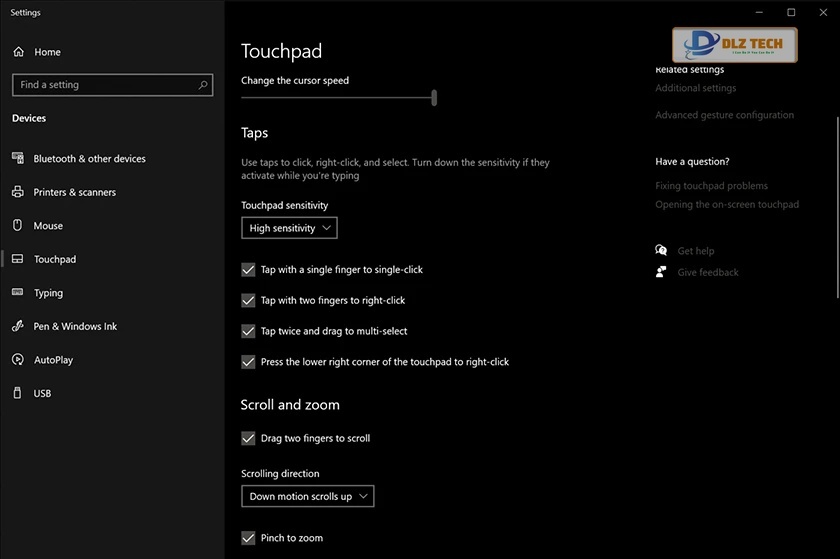This screenshot has height=559, width=840.
Task: Uncheck Tap with a single finger to single-click
Action: tap(248, 270)
